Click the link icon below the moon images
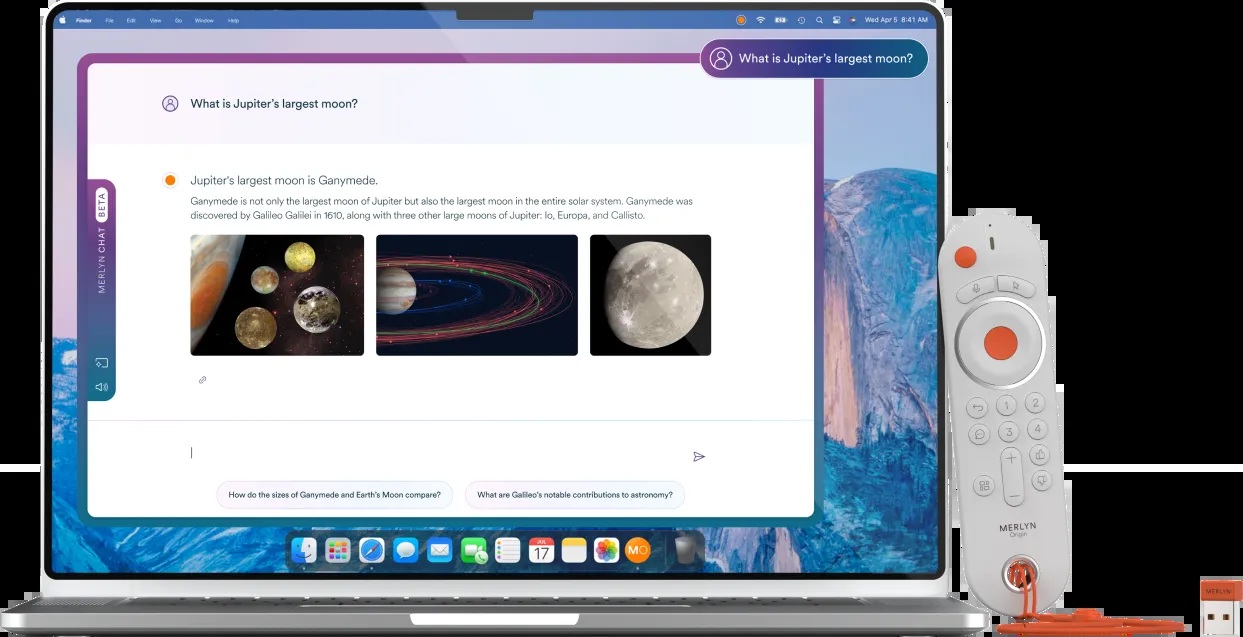Viewport: 1243px width, 637px height. click(x=202, y=380)
